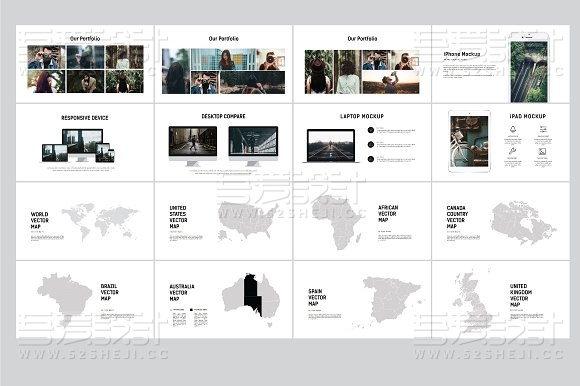Image resolution: width=580 pixels, height=386 pixels.
Task: Click the black highlighted region on Australia map
Action: pyautogui.click(x=252, y=295)
